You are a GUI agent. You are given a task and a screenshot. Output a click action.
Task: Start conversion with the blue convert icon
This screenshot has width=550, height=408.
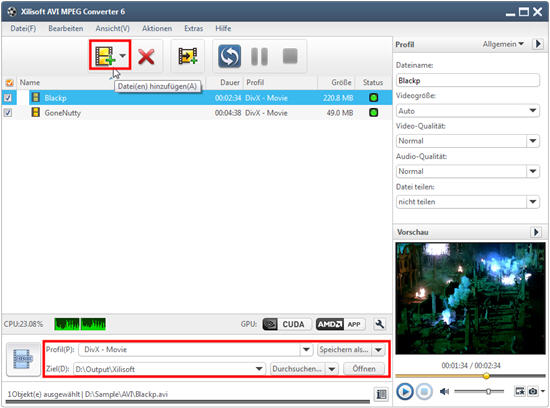coord(229,56)
